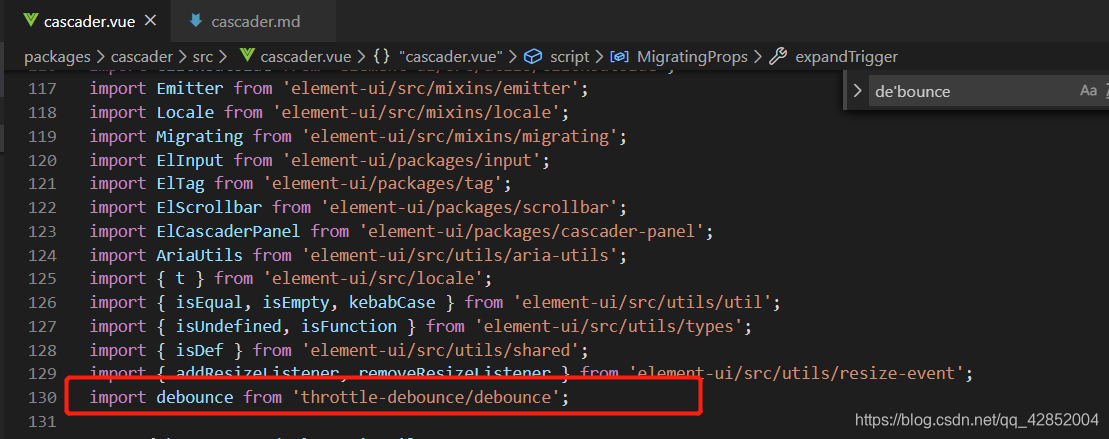The height and width of the screenshot is (439, 1109).
Task: Click 'Locale' identifier on line 118
Action: 186,112
